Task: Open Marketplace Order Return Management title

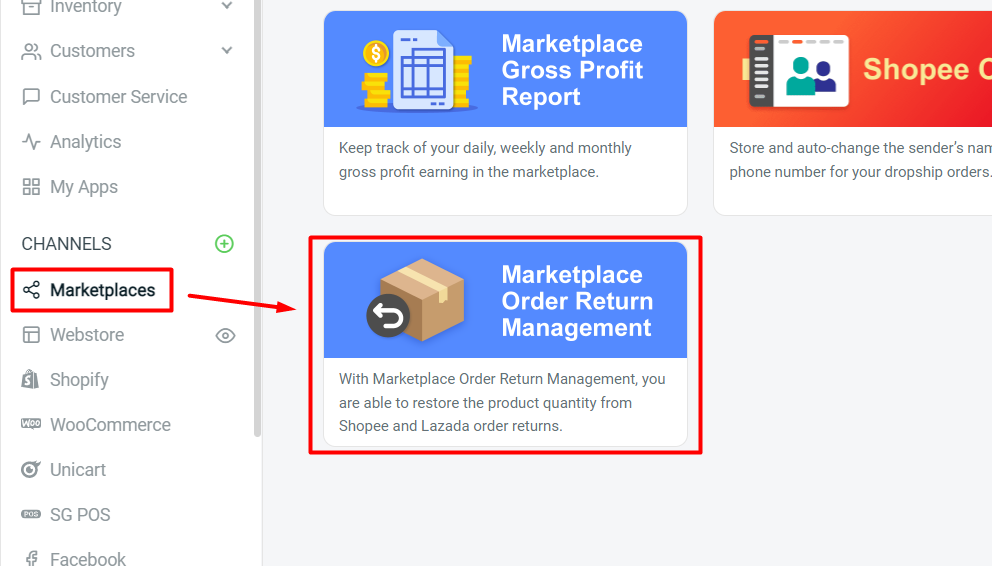Action: pos(577,301)
